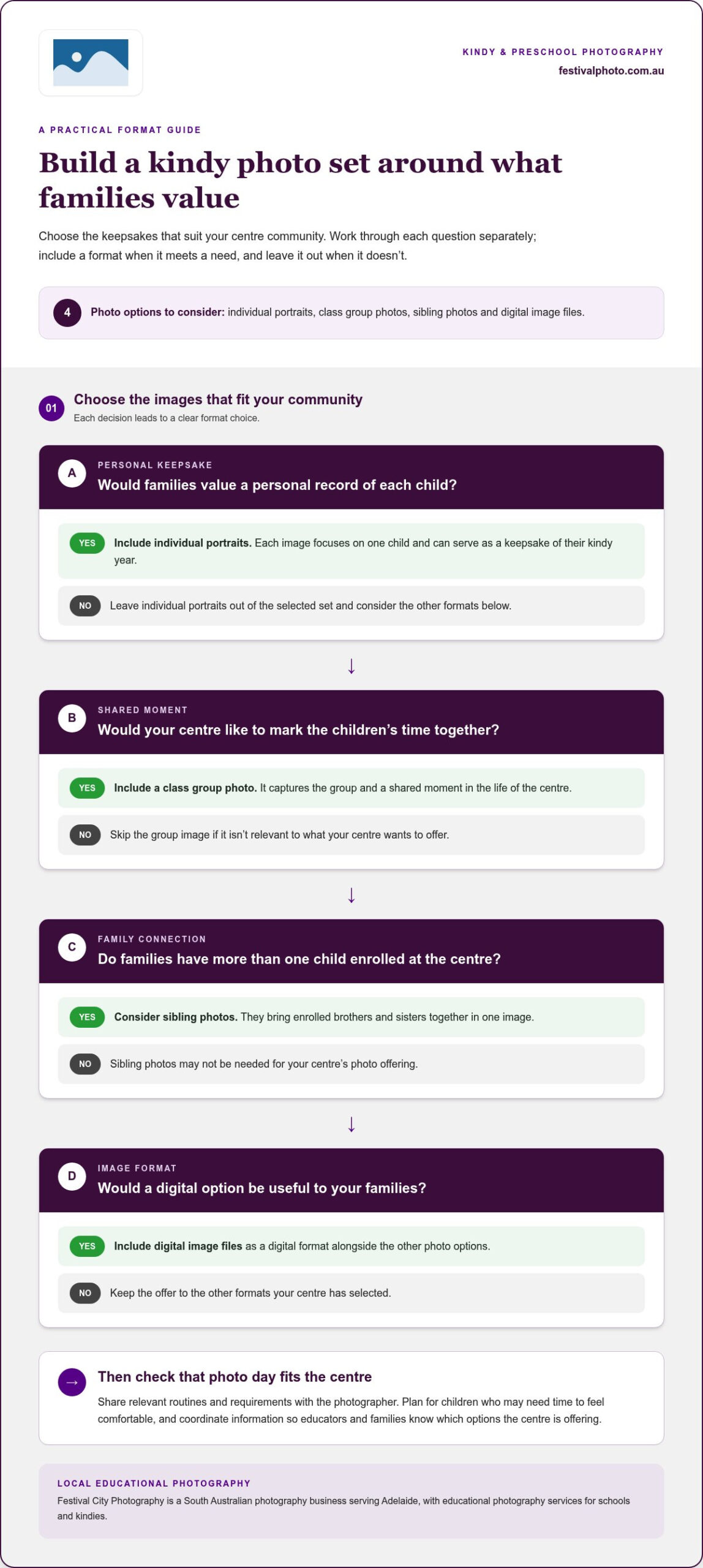Click the purple right-arrow circle icon
703x1568 pixels.
tap(72, 1382)
